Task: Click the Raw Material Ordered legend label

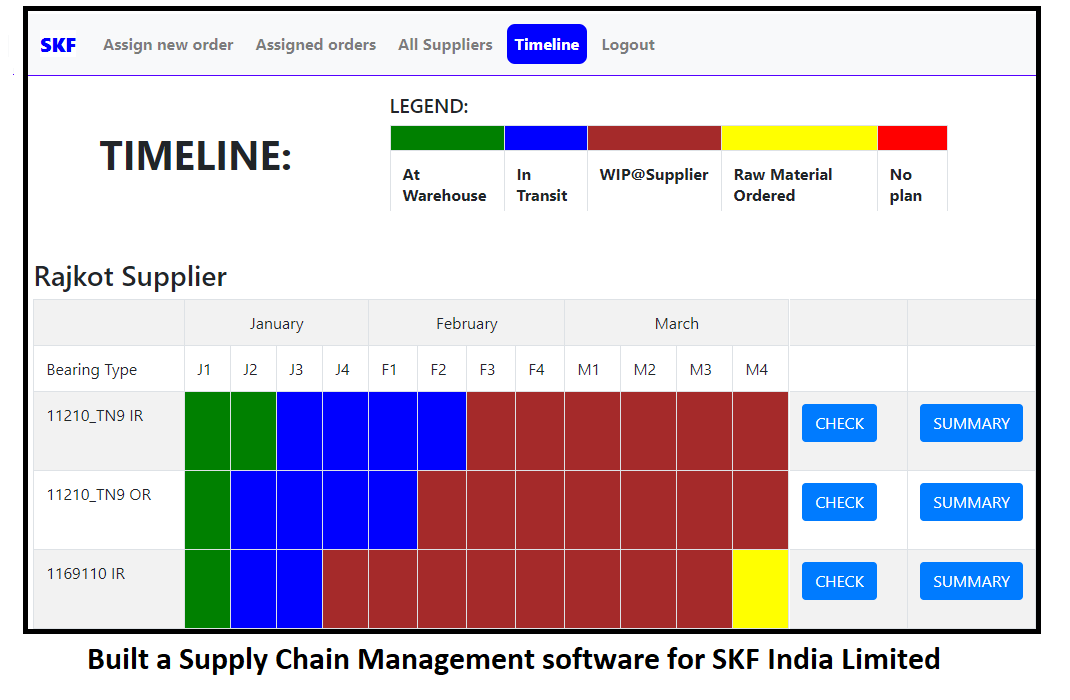Action: coord(783,185)
